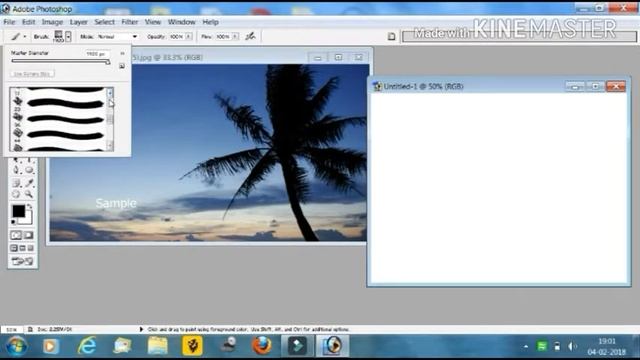This screenshot has width=640, height=360.
Task: Reset default foreground and background colors
Action: (x=14, y=222)
